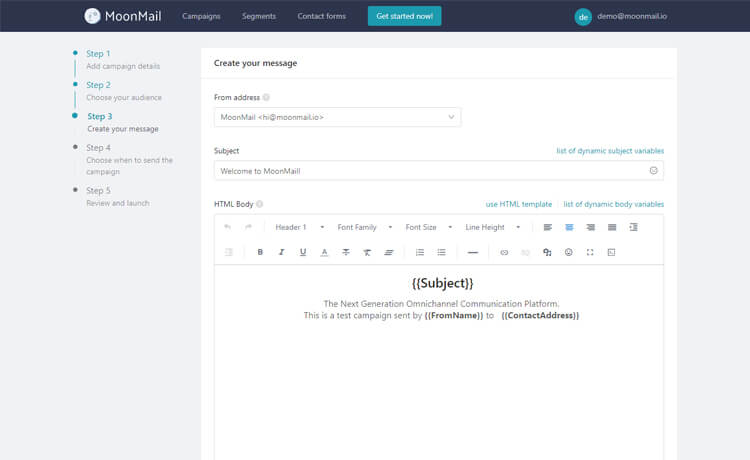750x460 pixels.
Task: Open the Font Family dropdown
Action: pyautogui.click(x=364, y=227)
